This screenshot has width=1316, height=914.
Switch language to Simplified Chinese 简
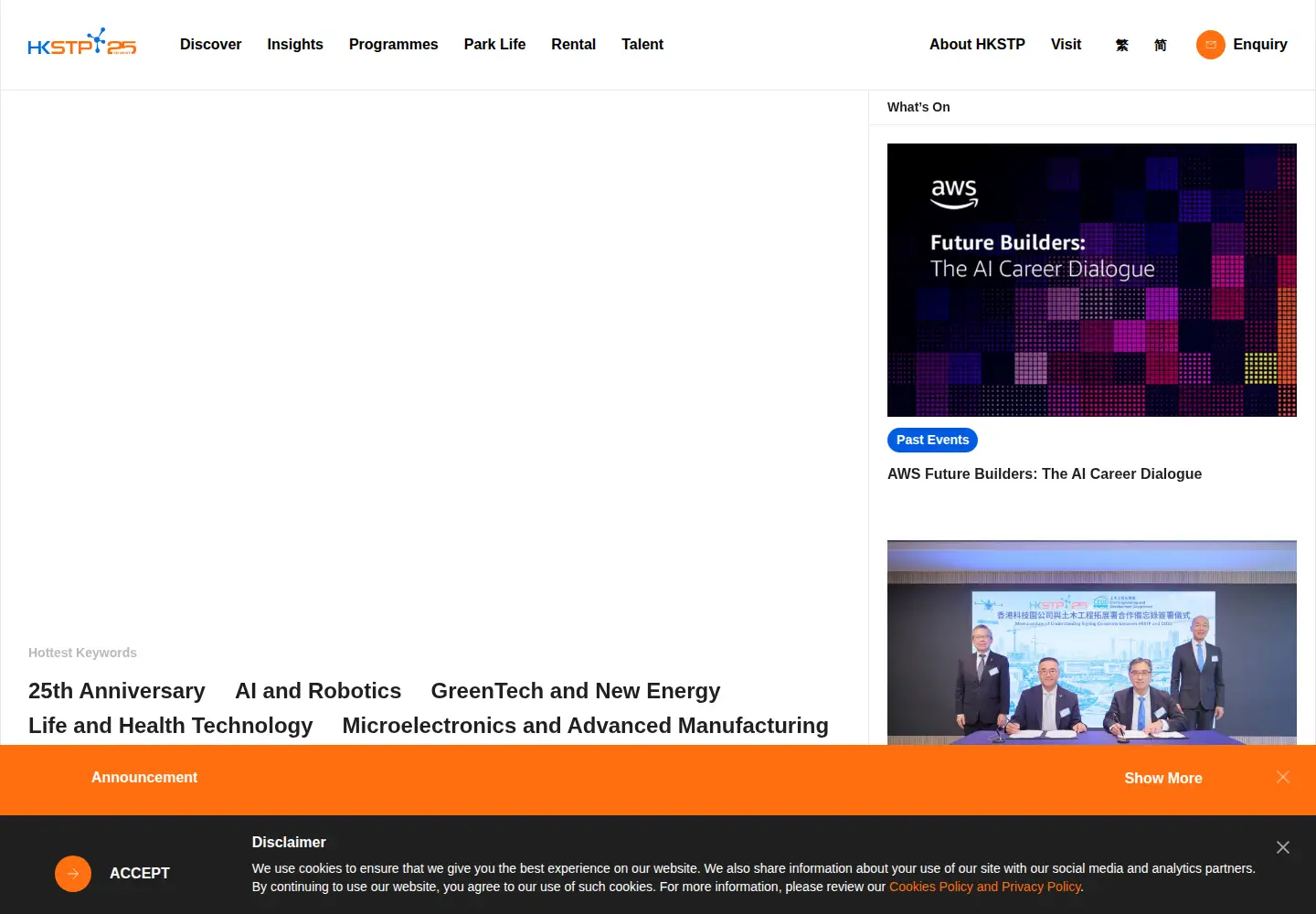[x=1161, y=45]
